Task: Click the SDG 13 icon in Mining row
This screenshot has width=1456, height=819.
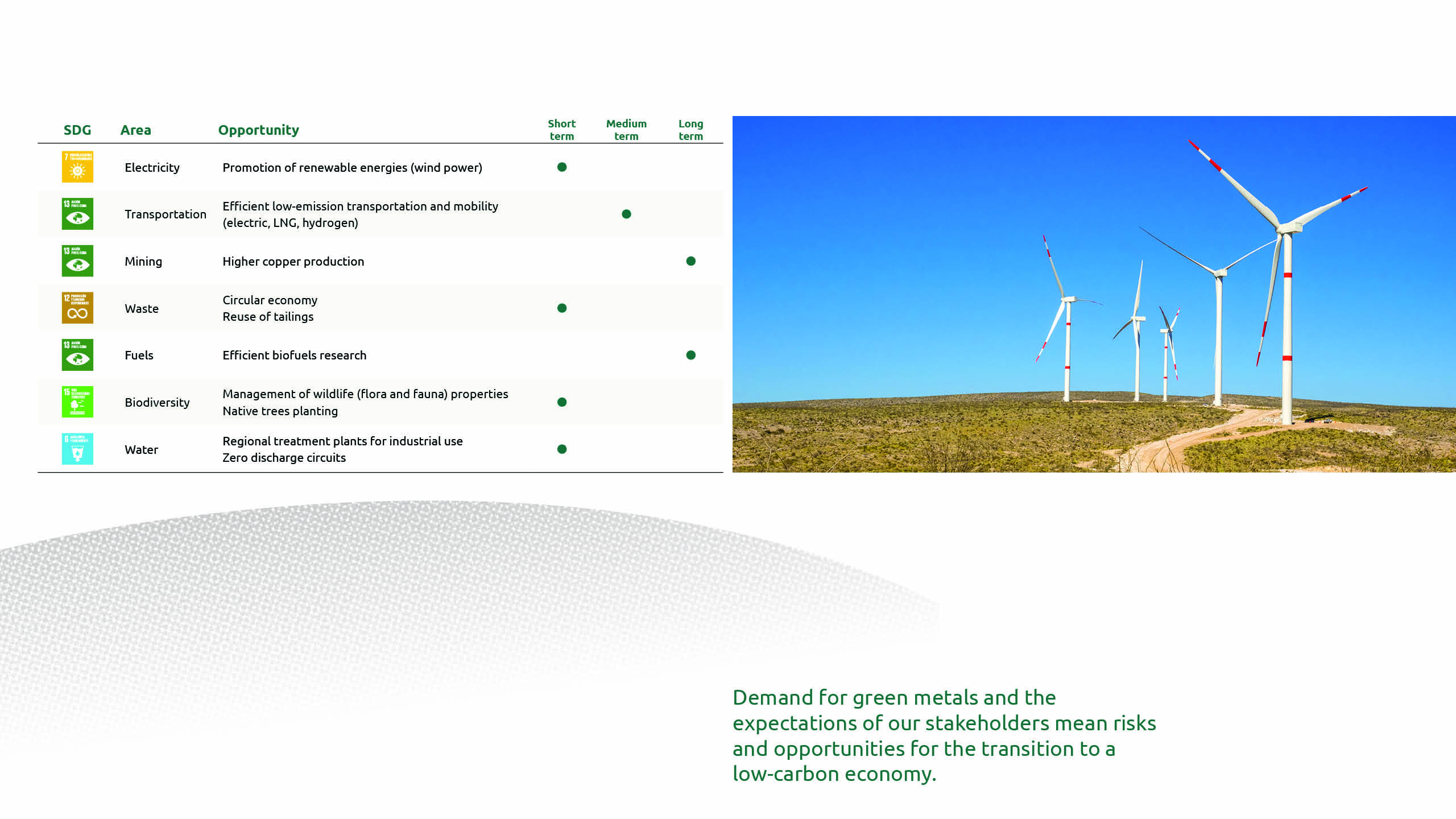Action: coord(77,261)
